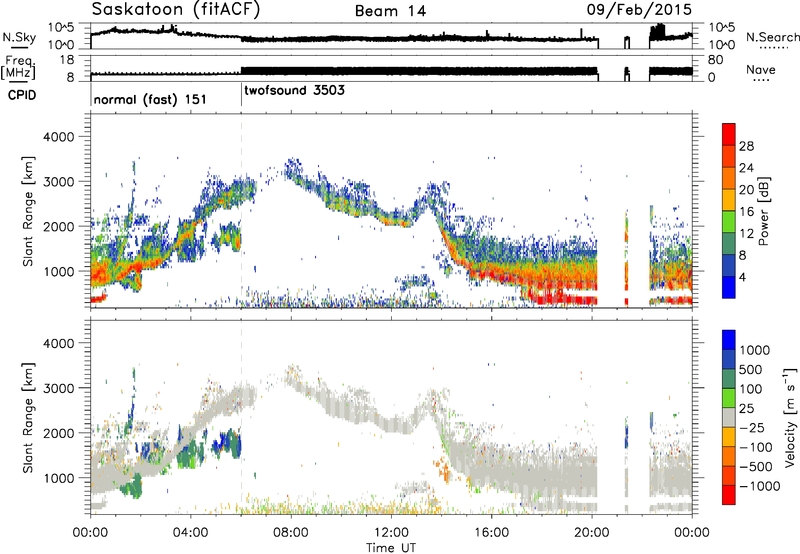Click the '-1000' tick on Velocity colorbar
Image resolution: width=800 pixels, height=554 pixels.
pos(760,486)
